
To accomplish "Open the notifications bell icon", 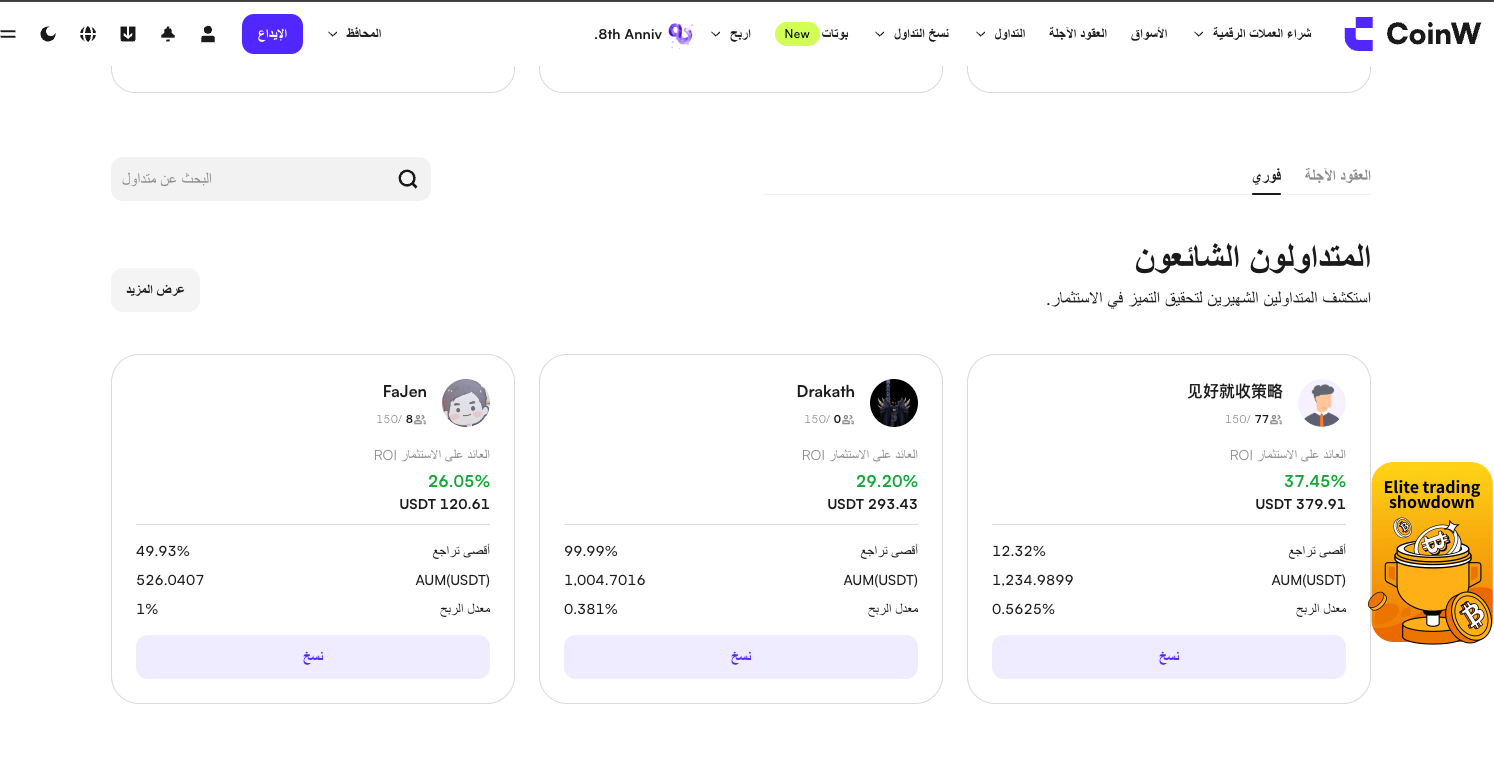I will coord(168,34).
